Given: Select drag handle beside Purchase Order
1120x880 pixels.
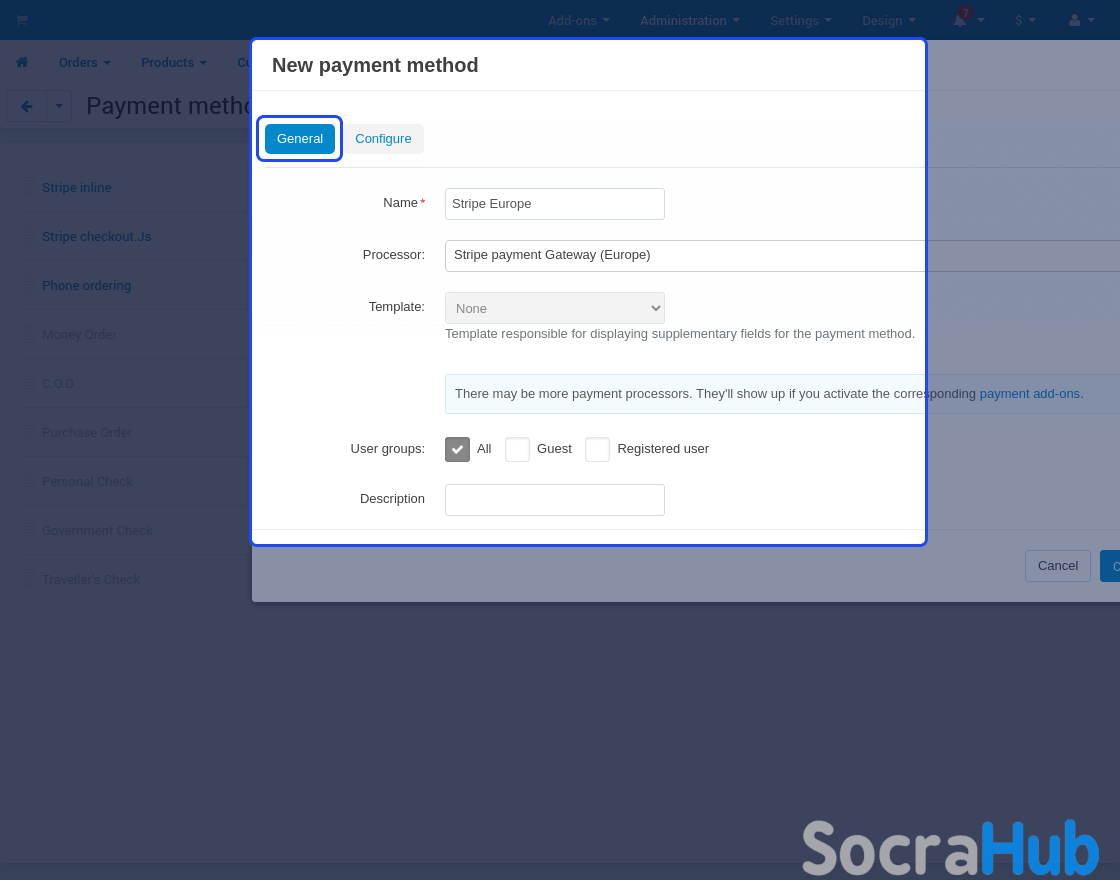Looking at the screenshot, I should [31, 432].
